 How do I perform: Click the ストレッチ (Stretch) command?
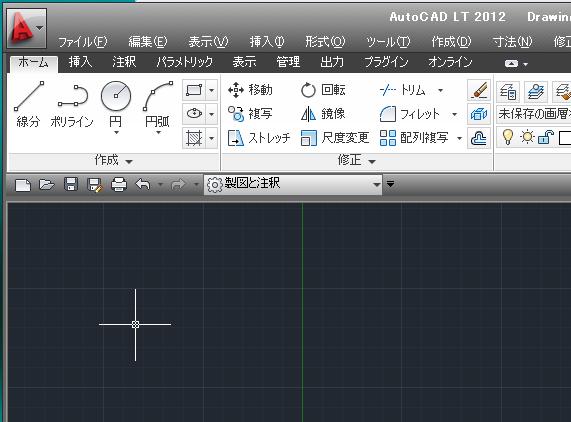click(x=259, y=138)
